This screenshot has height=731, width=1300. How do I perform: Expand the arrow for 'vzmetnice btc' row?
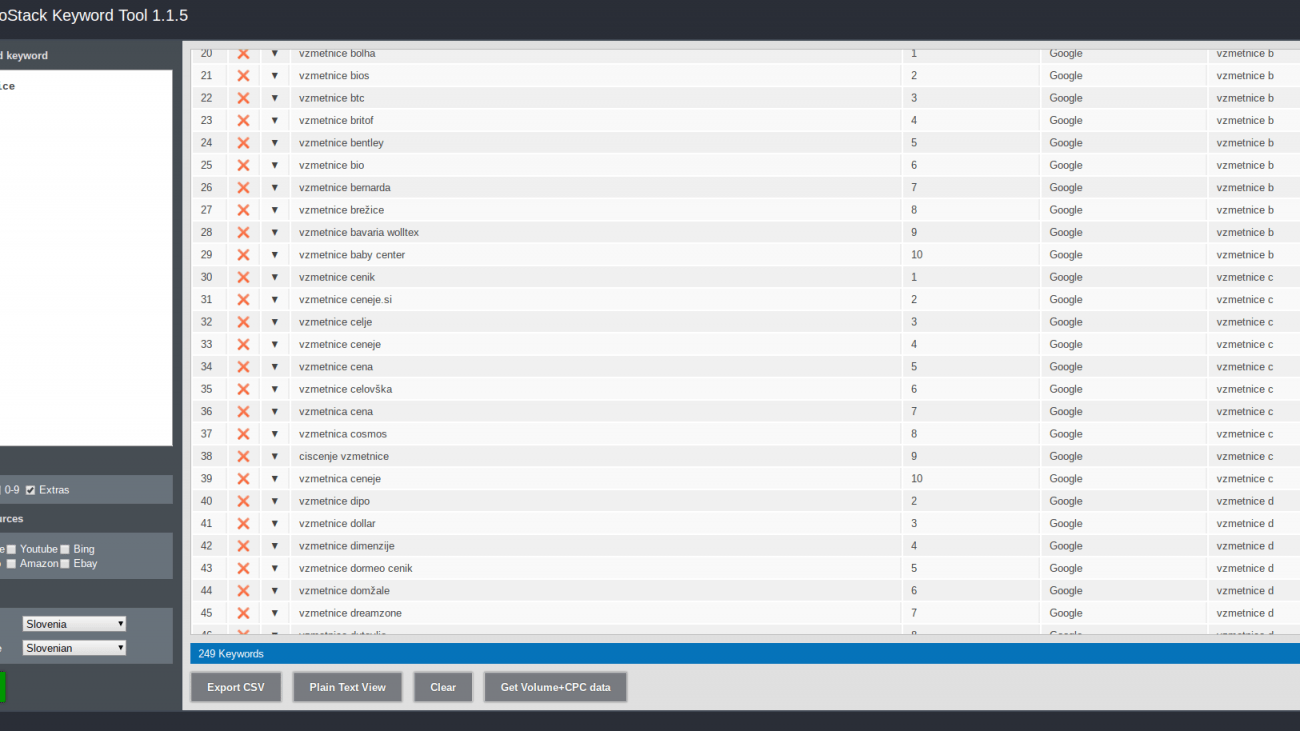pyautogui.click(x=275, y=98)
